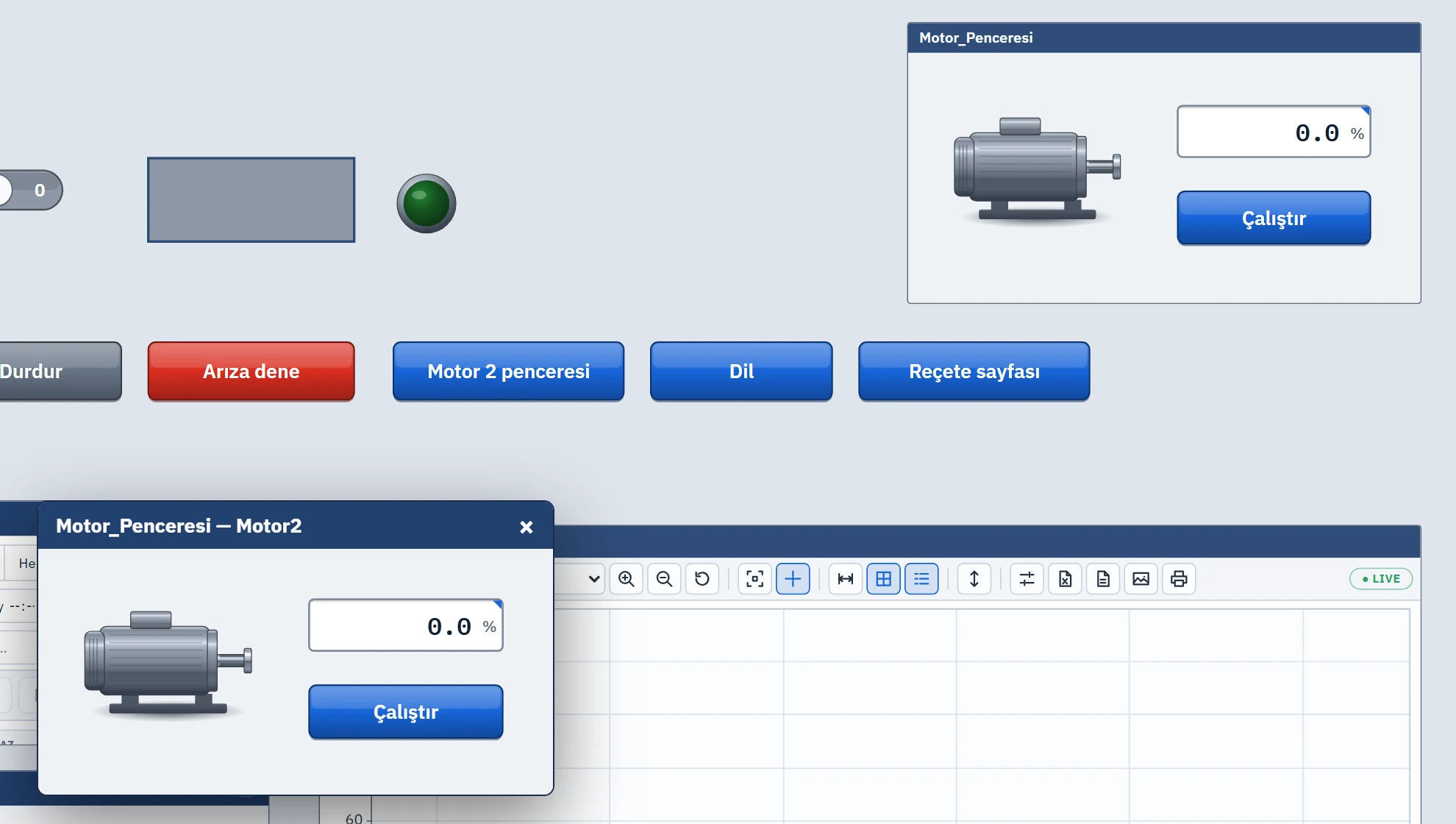
Task: Click the Motor_Penceresi — Motor2 title bar
Action: coord(296,526)
